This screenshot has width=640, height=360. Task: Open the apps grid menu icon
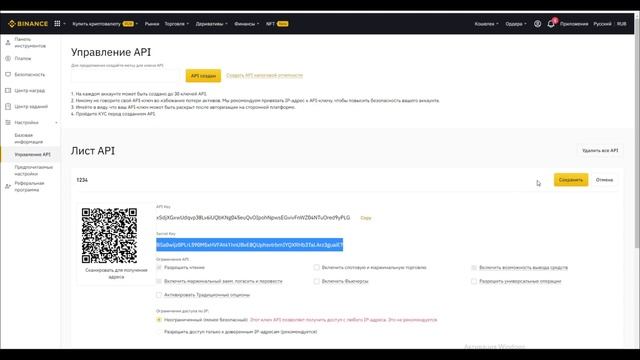[x=57, y=24]
